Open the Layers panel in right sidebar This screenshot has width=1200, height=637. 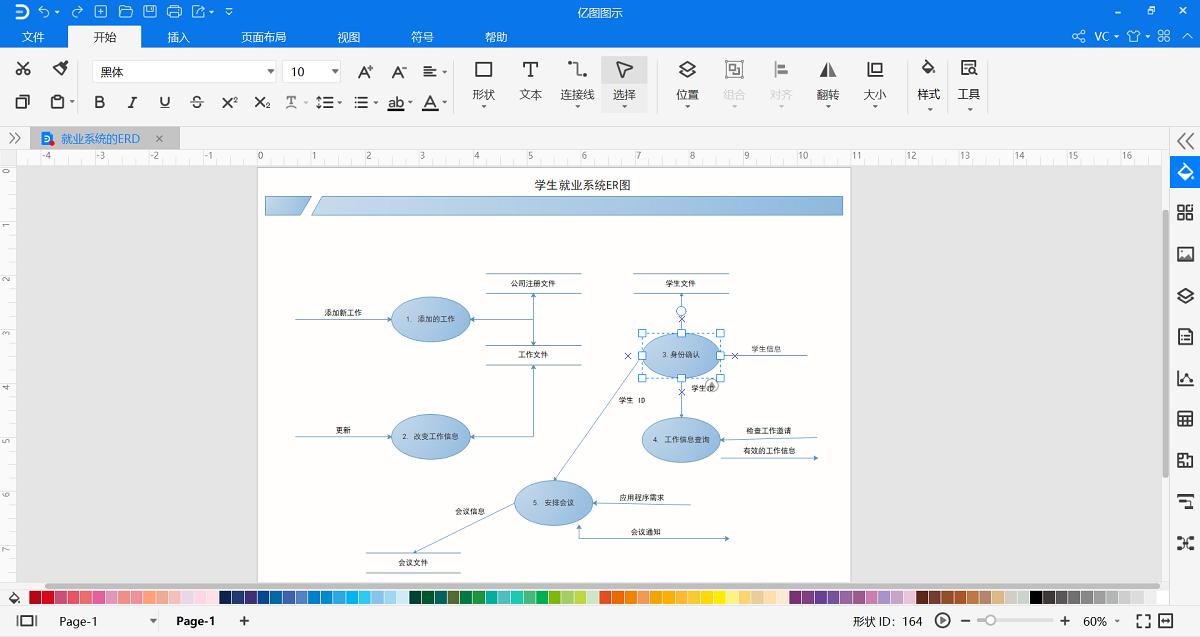pyautogui.click(x=1185, y=296)
